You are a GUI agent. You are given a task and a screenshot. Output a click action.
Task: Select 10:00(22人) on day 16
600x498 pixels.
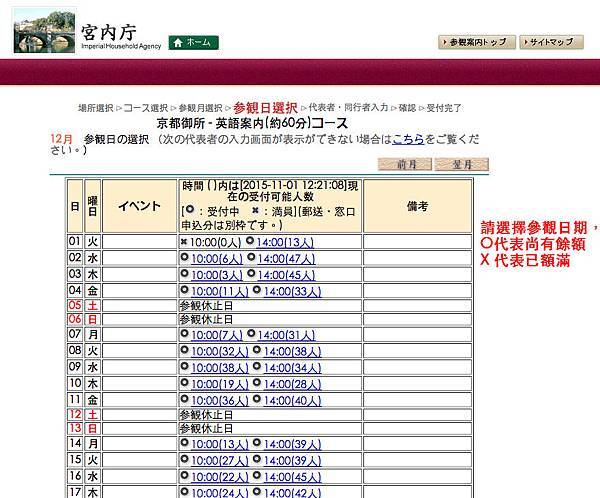(x=220, y=477)
